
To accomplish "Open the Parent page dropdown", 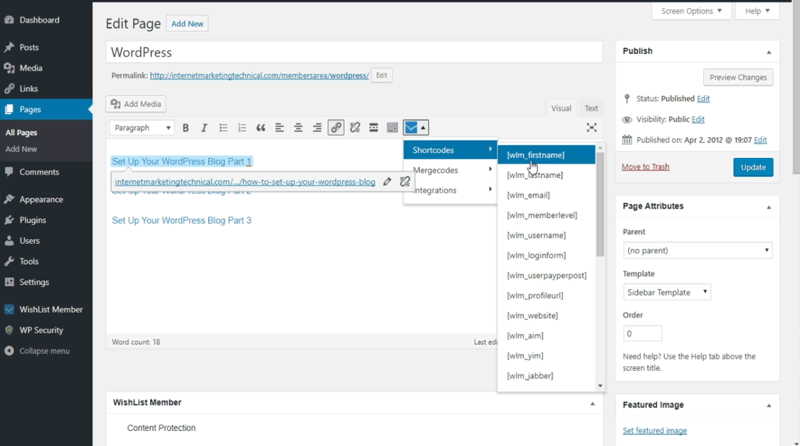I will click(697, 250).
